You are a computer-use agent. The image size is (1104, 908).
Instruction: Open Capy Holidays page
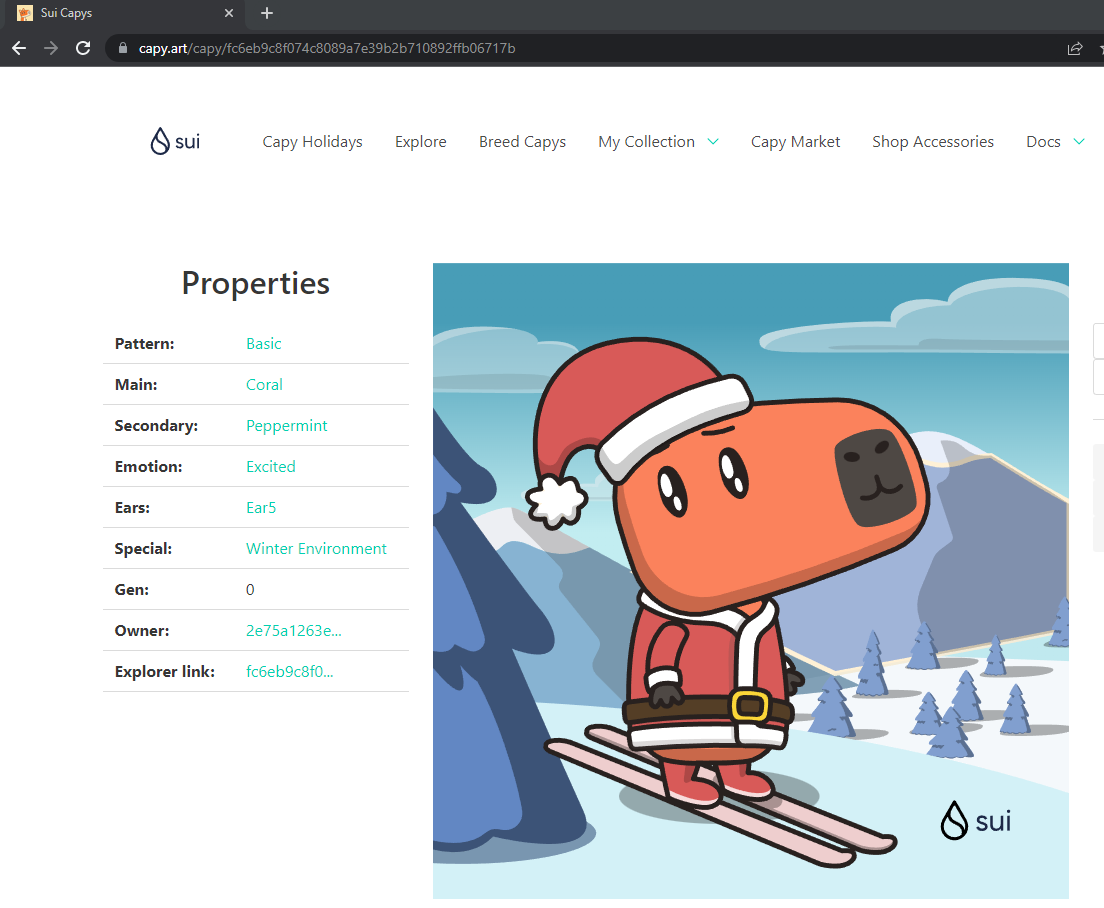(x=312, y=141)
